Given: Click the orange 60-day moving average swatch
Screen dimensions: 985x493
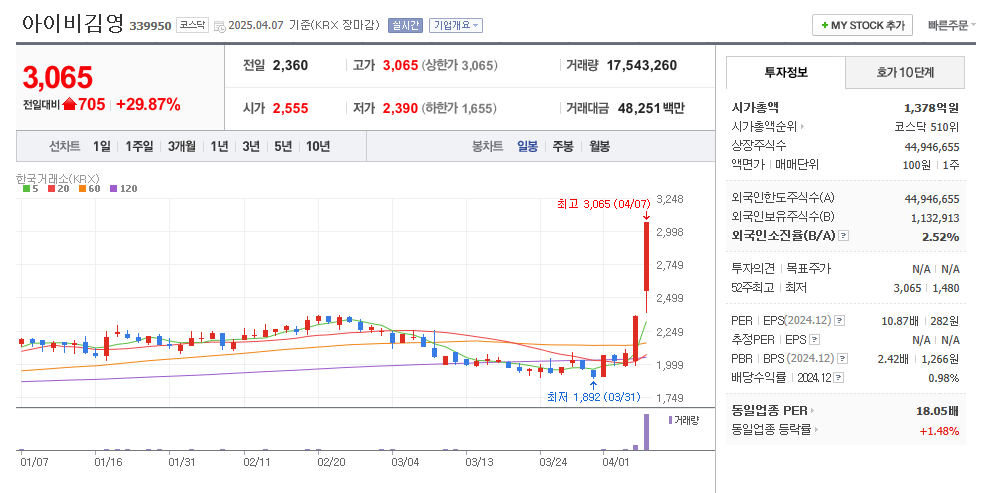Looking at the screenshot, I should click(82, 188).
